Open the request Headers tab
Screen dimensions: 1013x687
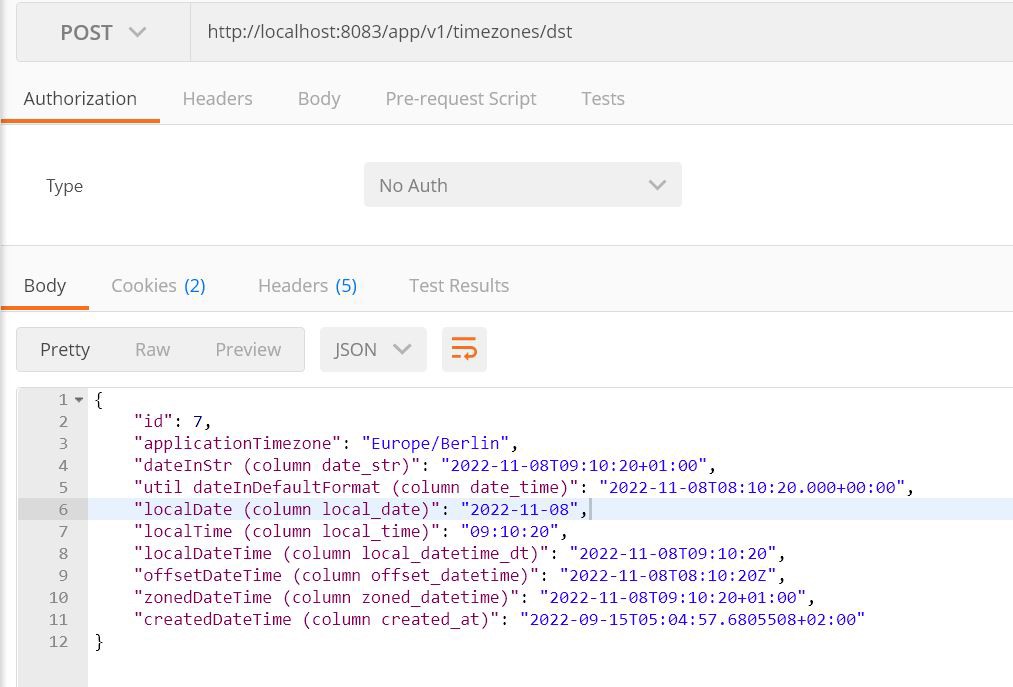[x=218, y=99]
